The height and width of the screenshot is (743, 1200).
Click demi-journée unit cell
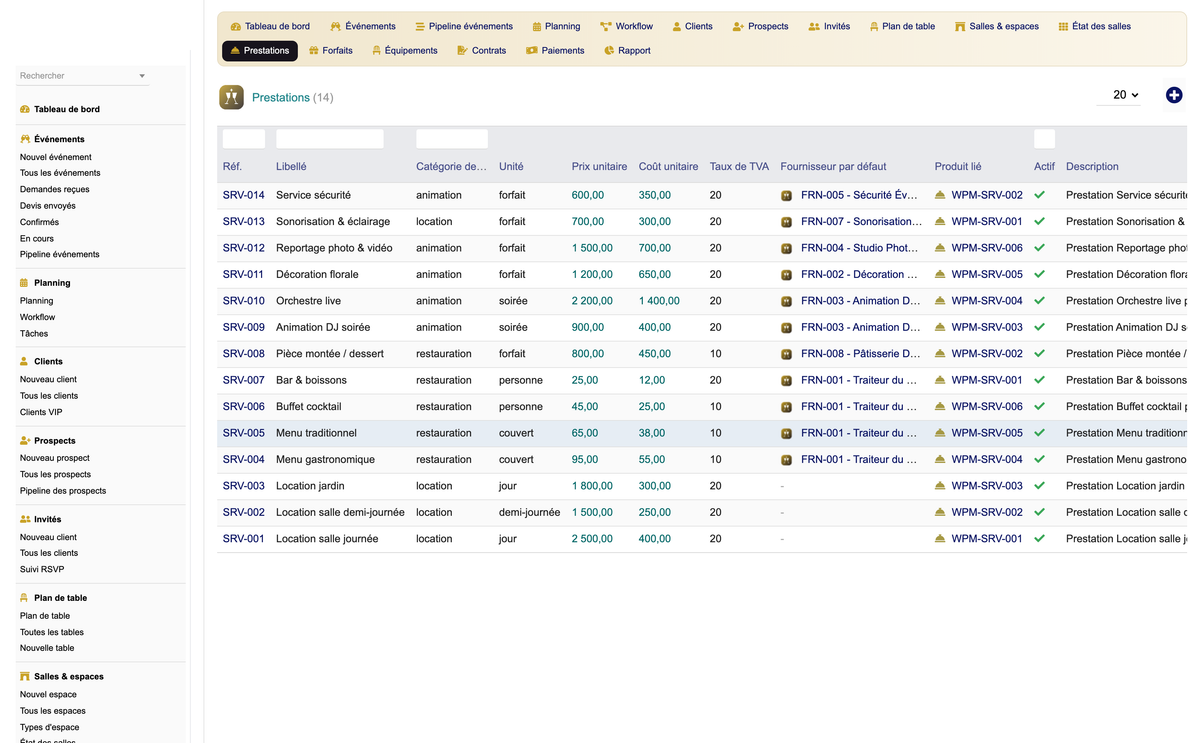[530, 512]
